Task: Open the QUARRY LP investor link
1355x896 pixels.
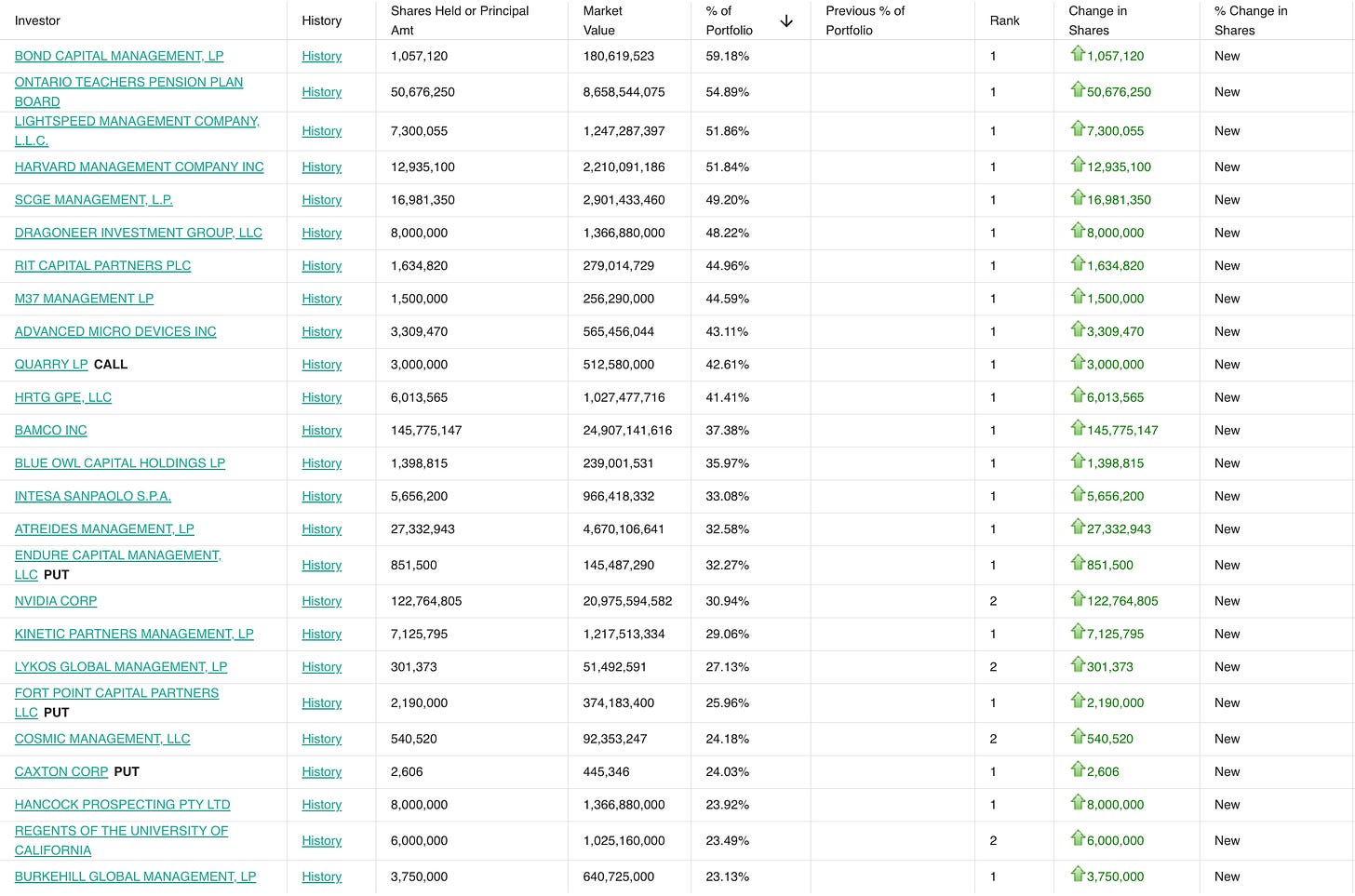Action: [x=51, y=364]
